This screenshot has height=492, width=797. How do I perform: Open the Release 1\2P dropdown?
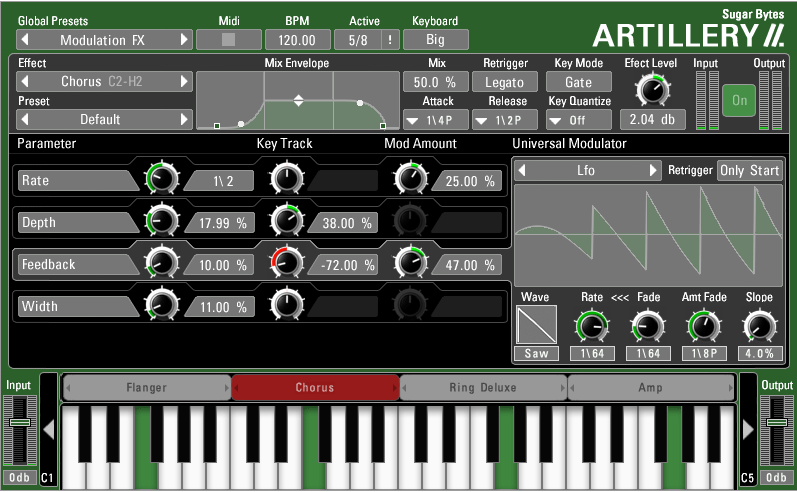coord(505,120)
